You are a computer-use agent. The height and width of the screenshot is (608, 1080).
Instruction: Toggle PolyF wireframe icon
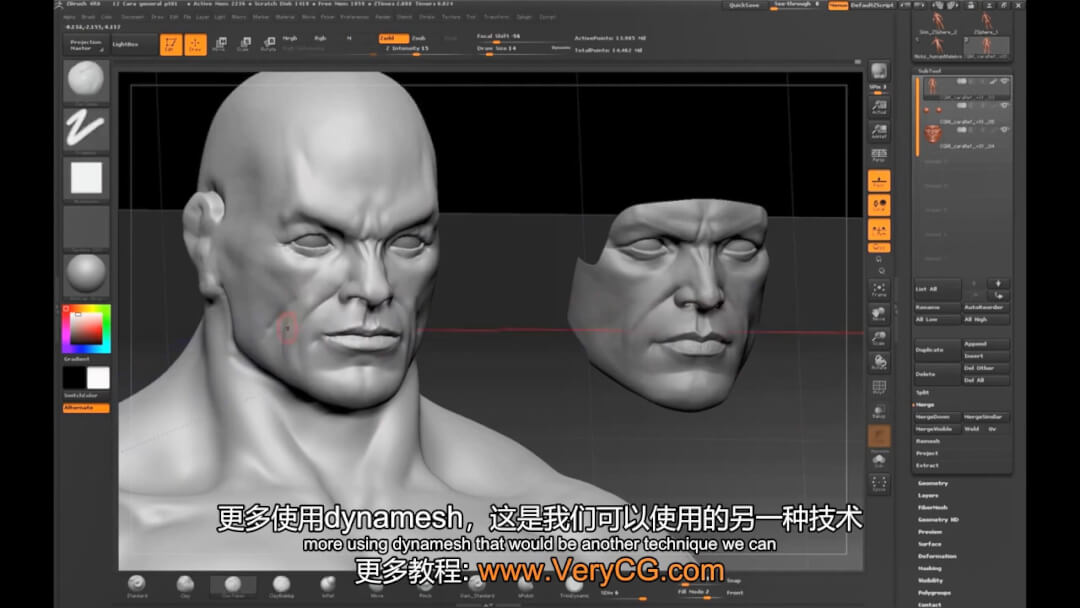pyautogui.click(x=879, y=387)
